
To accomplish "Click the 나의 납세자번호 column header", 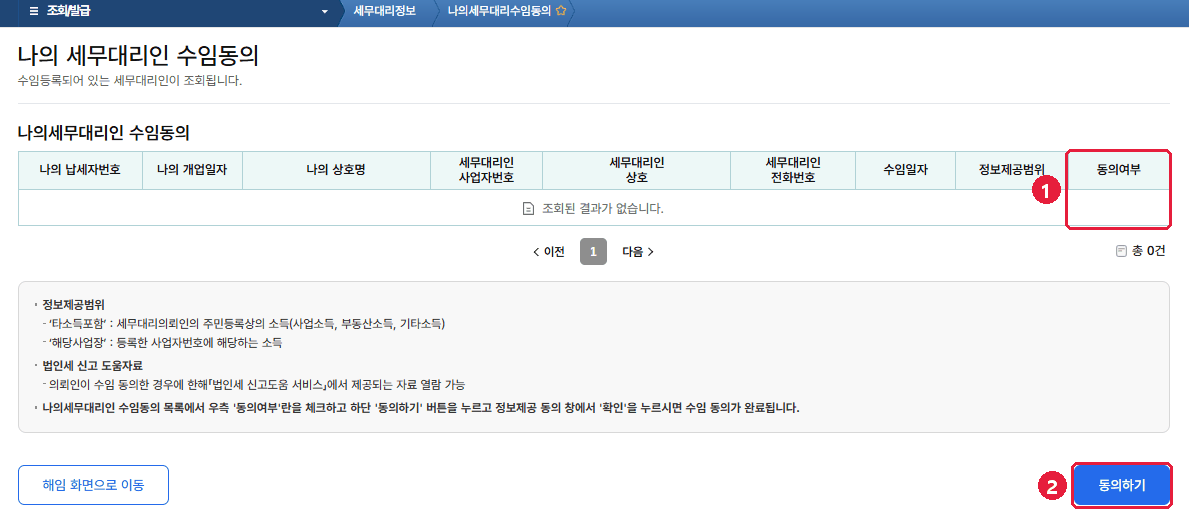I will coord(80,171).
